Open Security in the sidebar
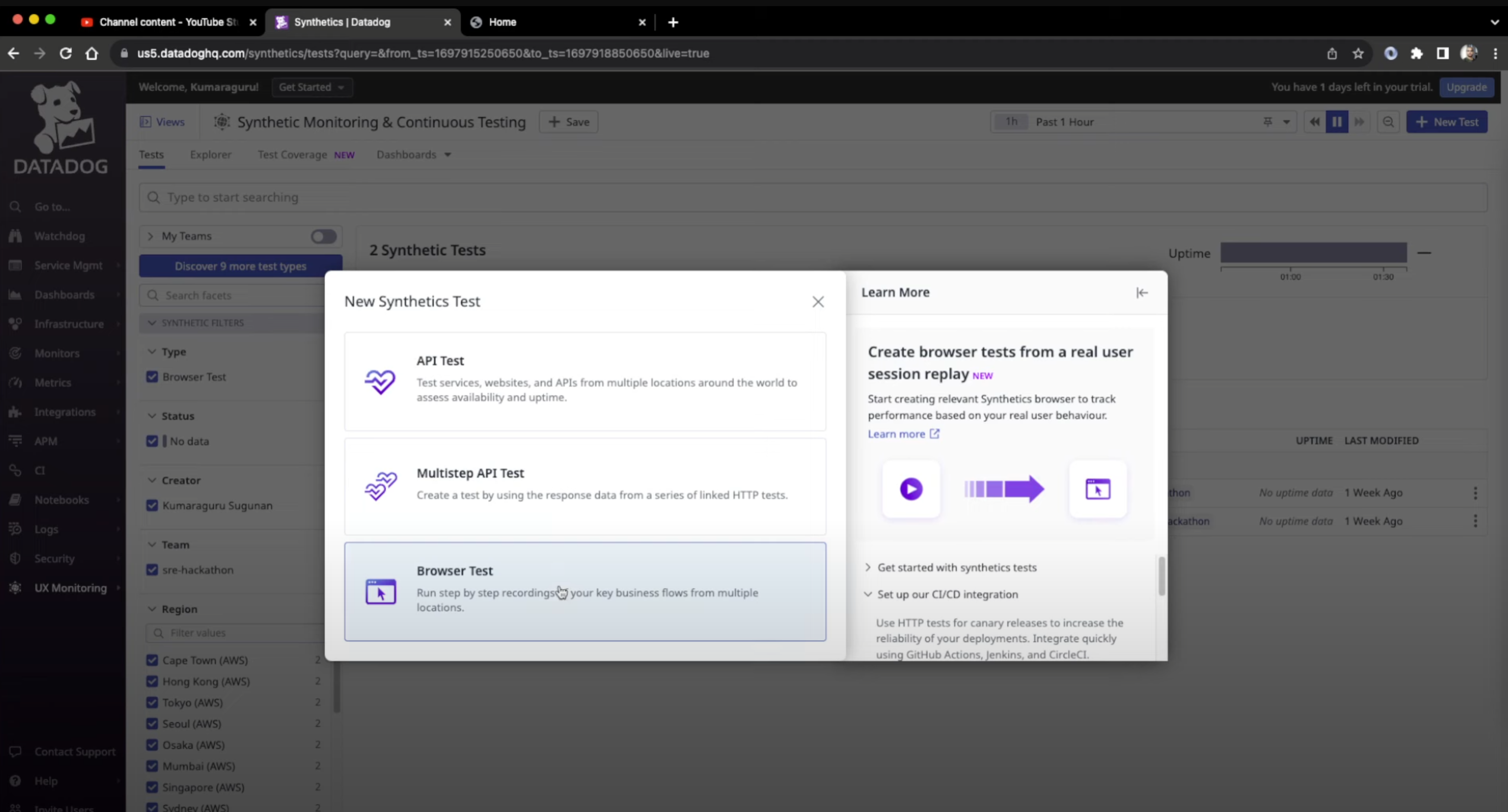The width and height of the screenshot is (1508, 812). (x=54, y=558)
